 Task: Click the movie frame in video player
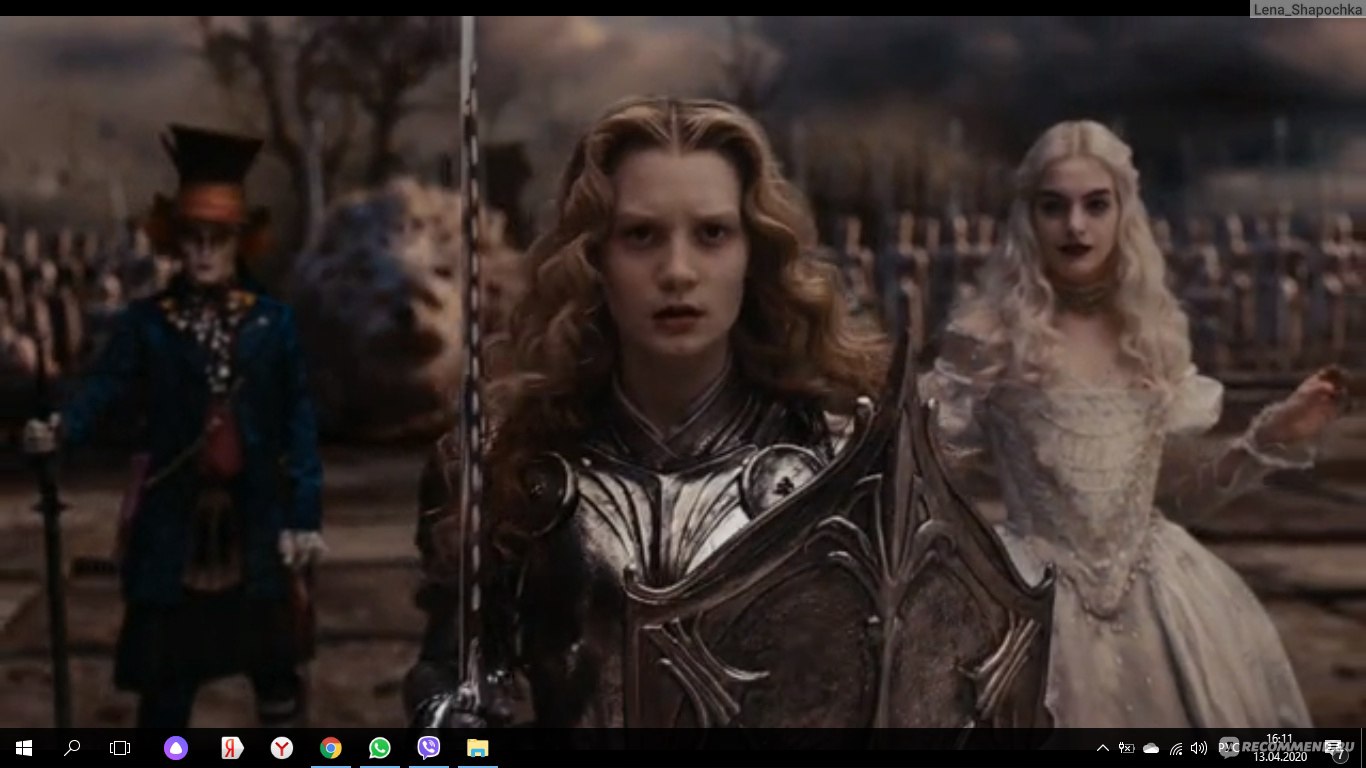(683, 371)
